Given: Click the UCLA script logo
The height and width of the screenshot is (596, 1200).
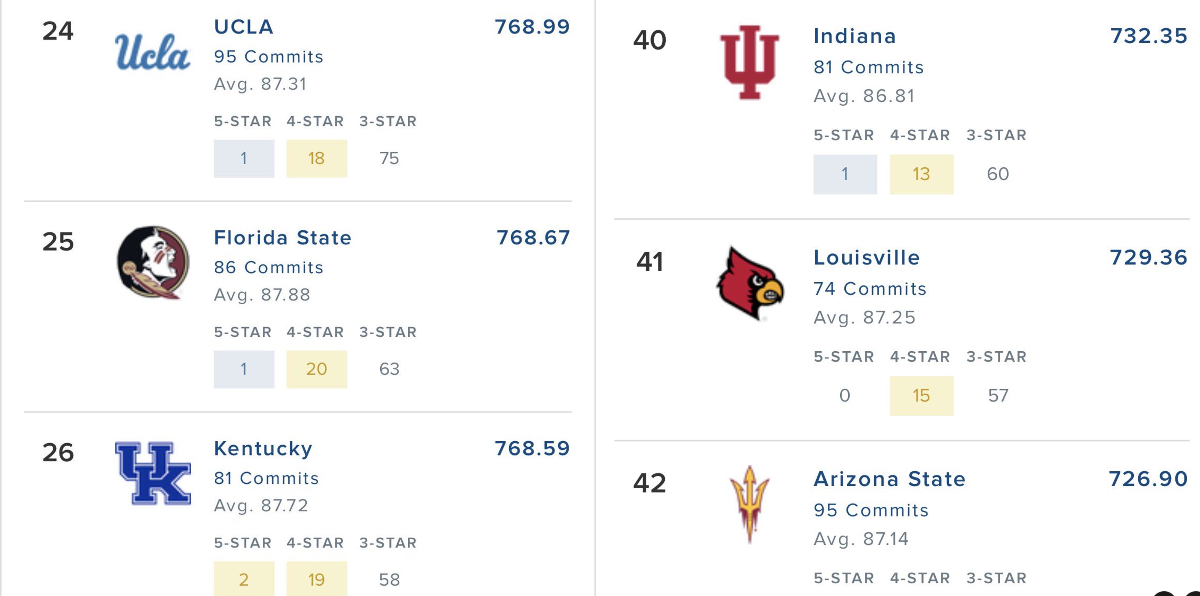Looking at the screenshot, I should pyautogui.click(x=152, y=51).
